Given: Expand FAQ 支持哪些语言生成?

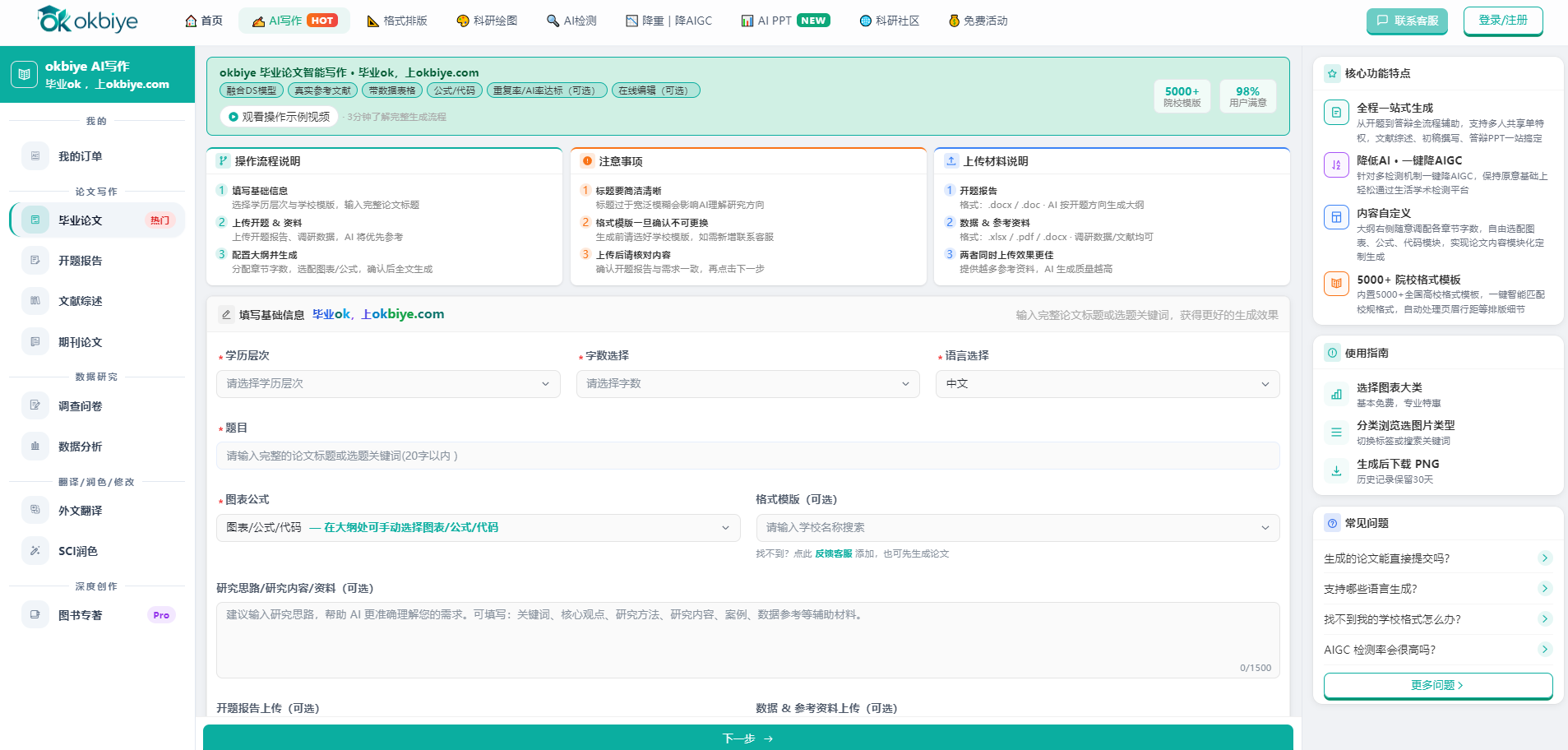Looking at the screenshot, I should (x=1438, y=589).
